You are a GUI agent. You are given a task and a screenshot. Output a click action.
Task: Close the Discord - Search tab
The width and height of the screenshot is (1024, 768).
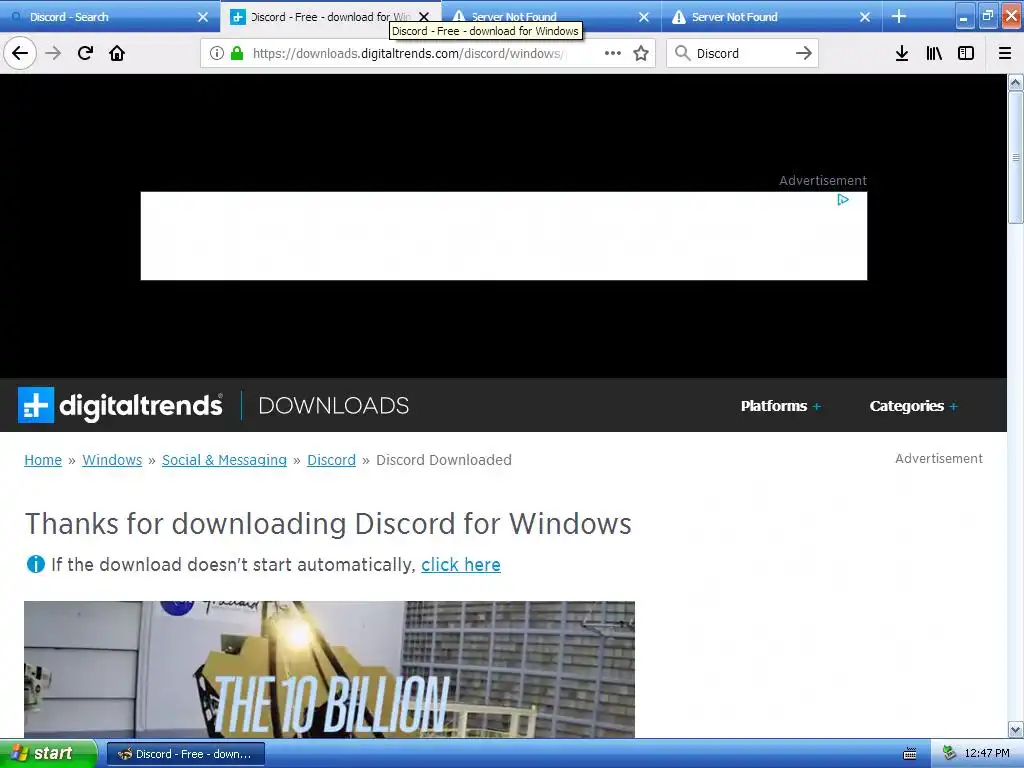pos(203,17)
